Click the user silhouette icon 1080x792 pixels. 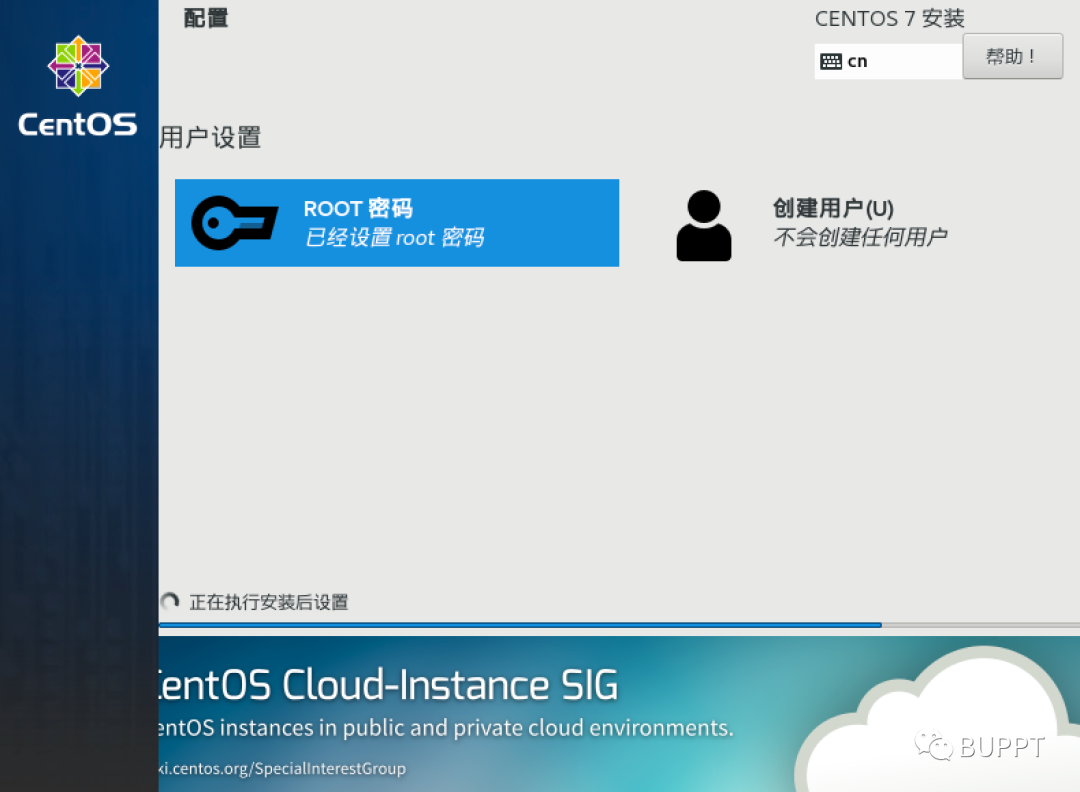(x=703, y=225)
